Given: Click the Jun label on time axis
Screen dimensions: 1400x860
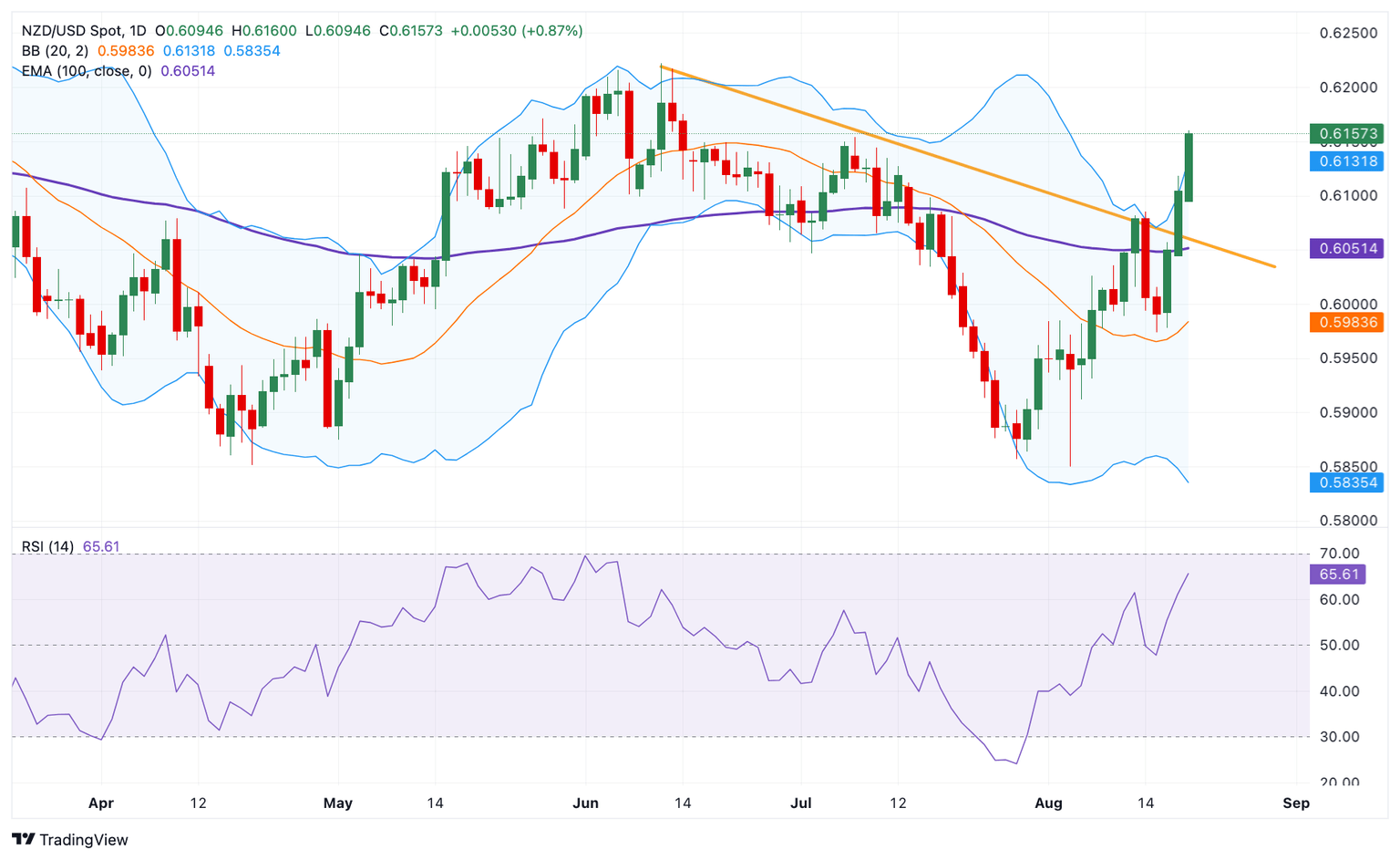Looking at the screenshot, I should pos(585,803).
